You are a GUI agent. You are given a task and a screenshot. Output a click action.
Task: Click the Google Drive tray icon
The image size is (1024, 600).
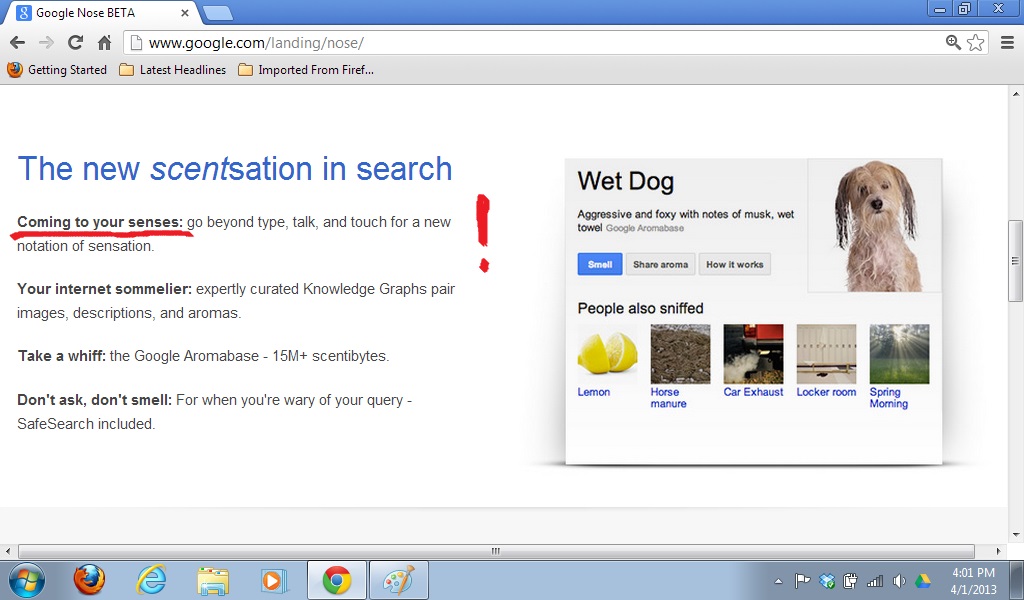pos(923,580)
